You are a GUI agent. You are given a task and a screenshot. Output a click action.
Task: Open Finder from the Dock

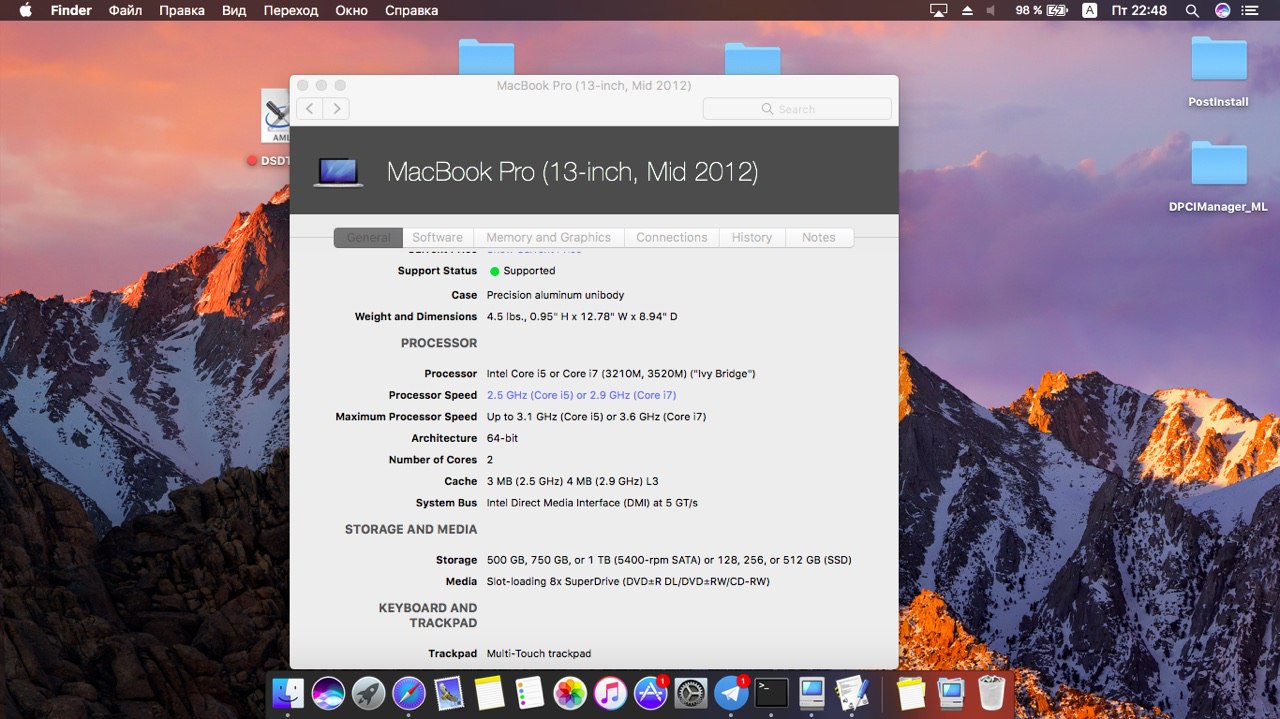(288, 692)
